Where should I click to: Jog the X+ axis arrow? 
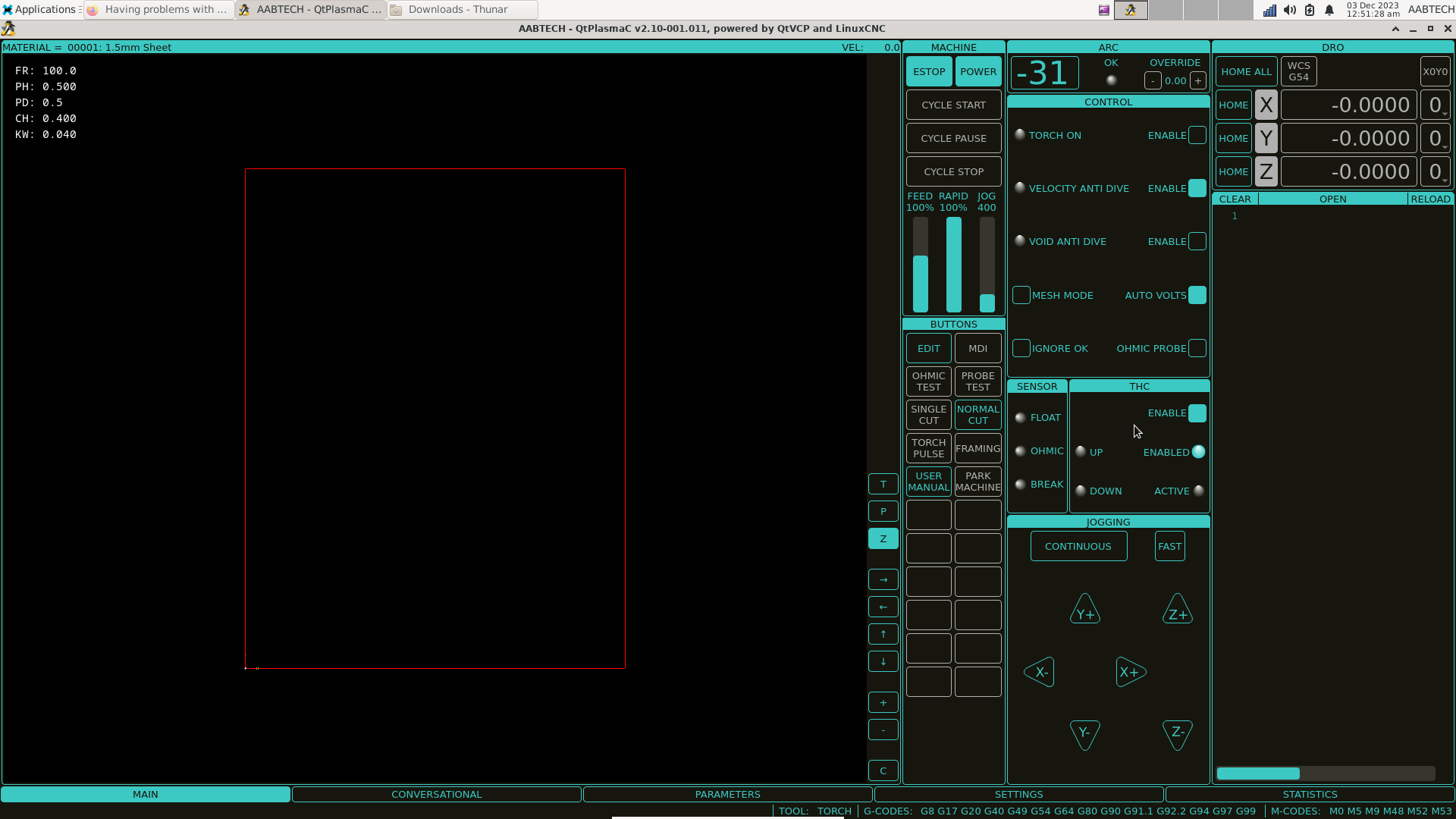coord(1131,672)
